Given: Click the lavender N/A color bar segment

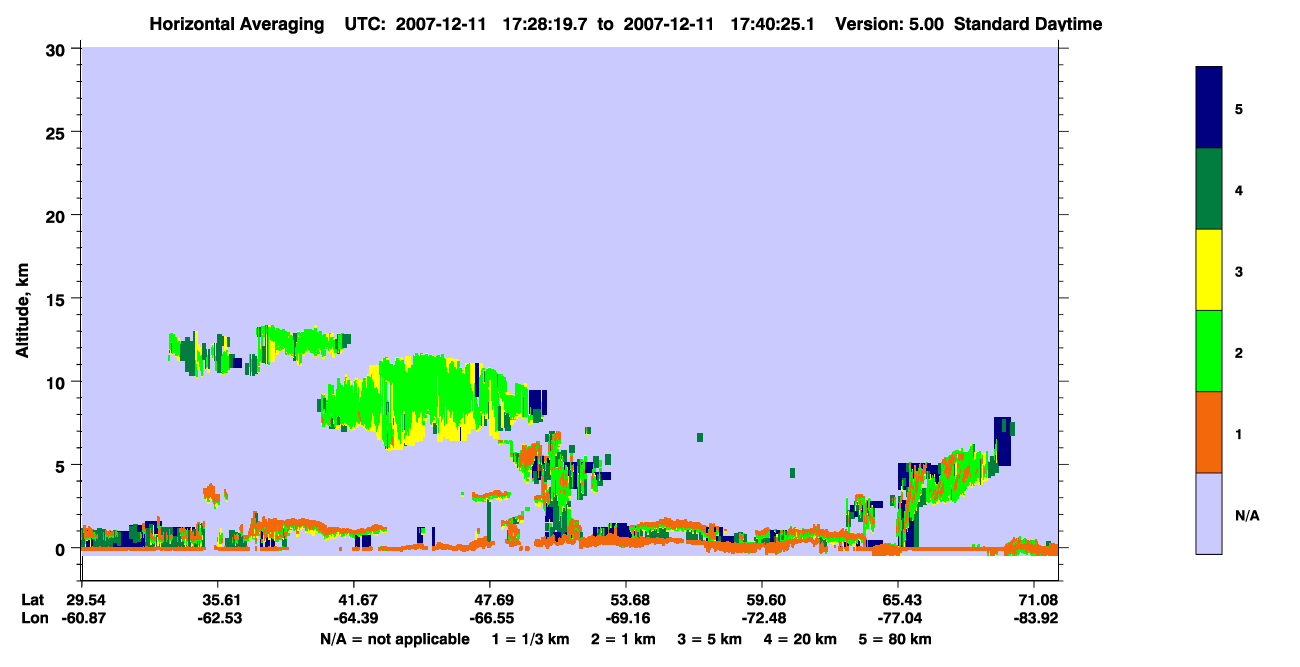Looking at the screenshot, I should point(1209,513).
